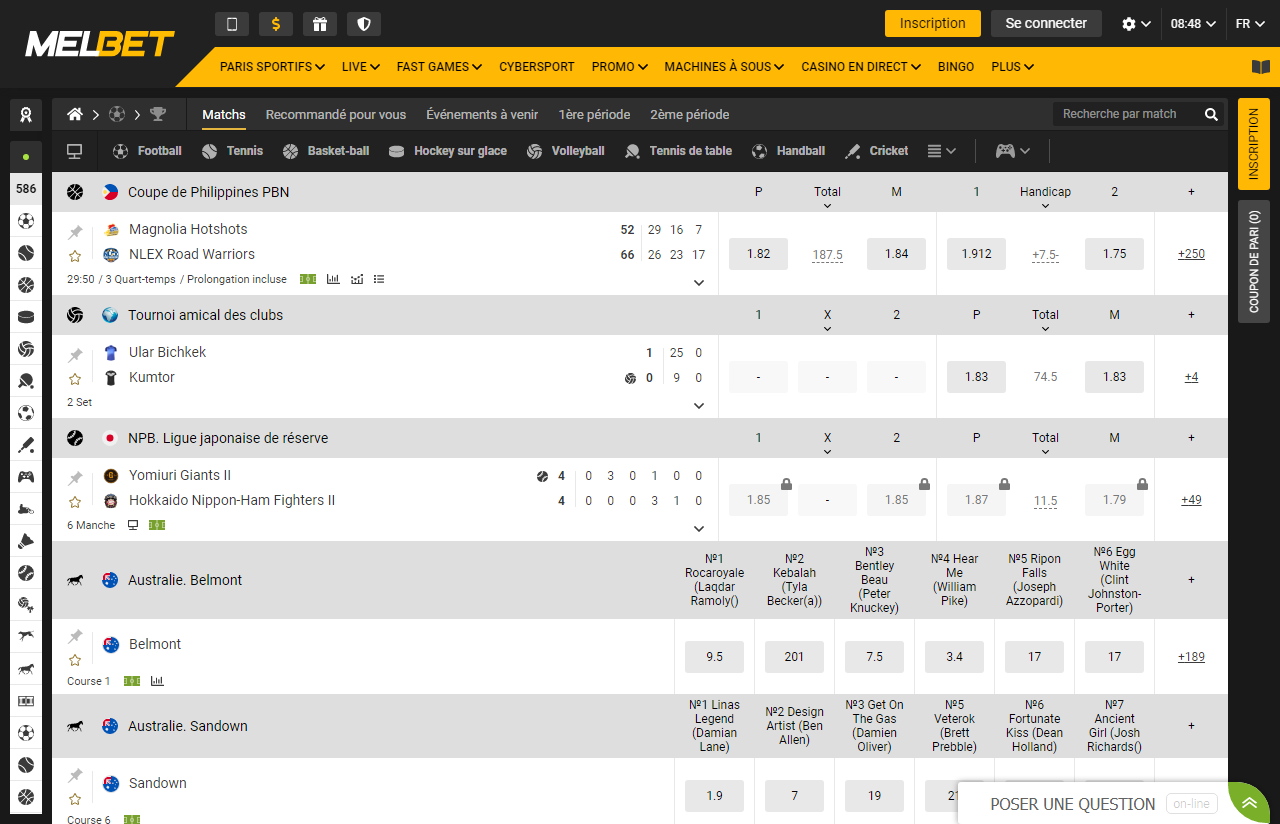Expand the PARIS SPORTIFS menu
Image resolution: width=1280 pixels, height=824 pixels.
(x=272, y=67)
